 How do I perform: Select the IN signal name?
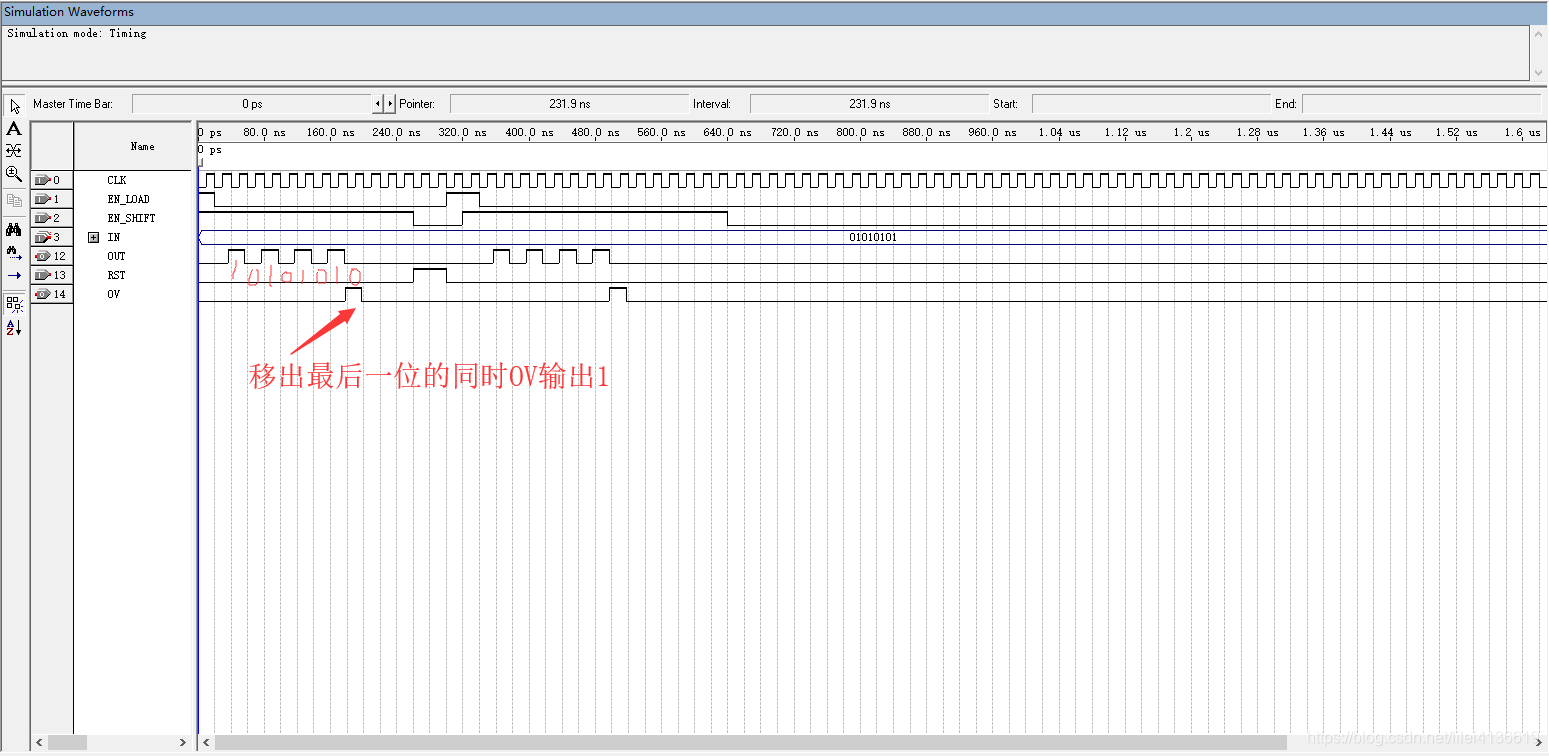coord(113,237)
